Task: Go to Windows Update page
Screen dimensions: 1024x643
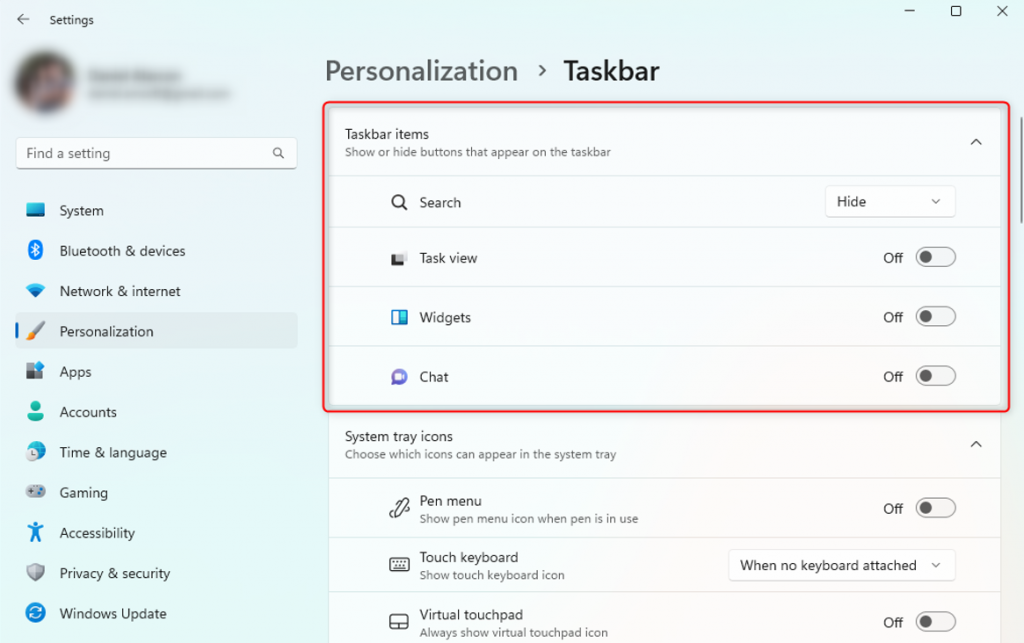Action: point(157,614)
